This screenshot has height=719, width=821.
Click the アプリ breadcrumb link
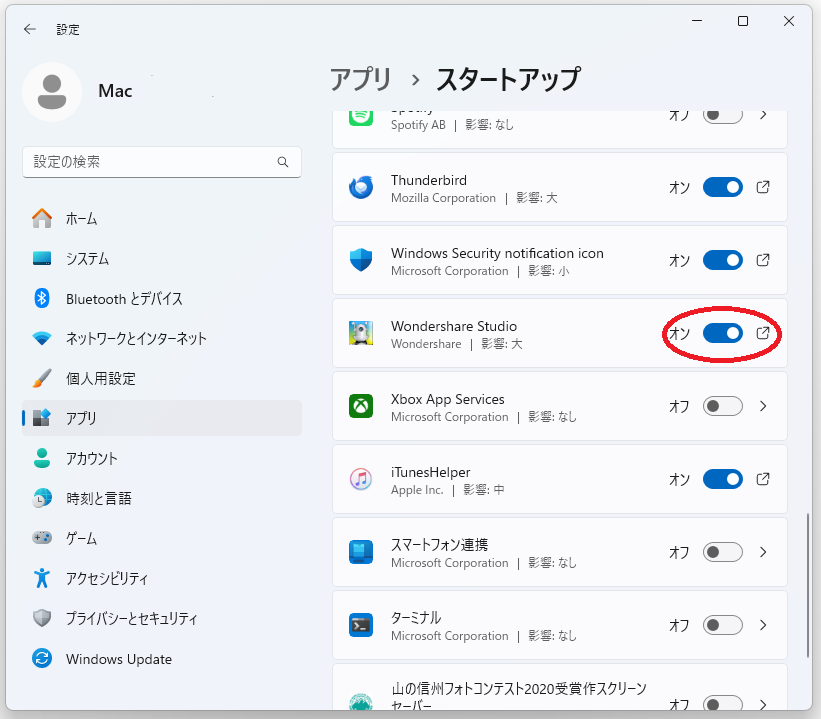click(361, 80)
